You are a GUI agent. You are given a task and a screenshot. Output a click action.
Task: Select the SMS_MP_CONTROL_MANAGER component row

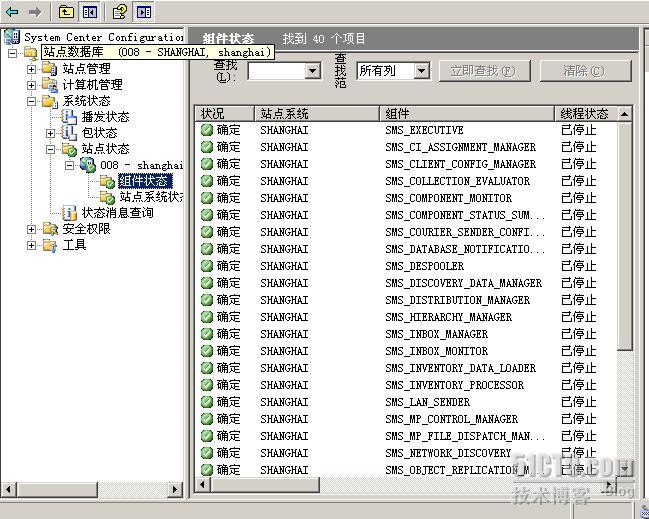[406, 419]
